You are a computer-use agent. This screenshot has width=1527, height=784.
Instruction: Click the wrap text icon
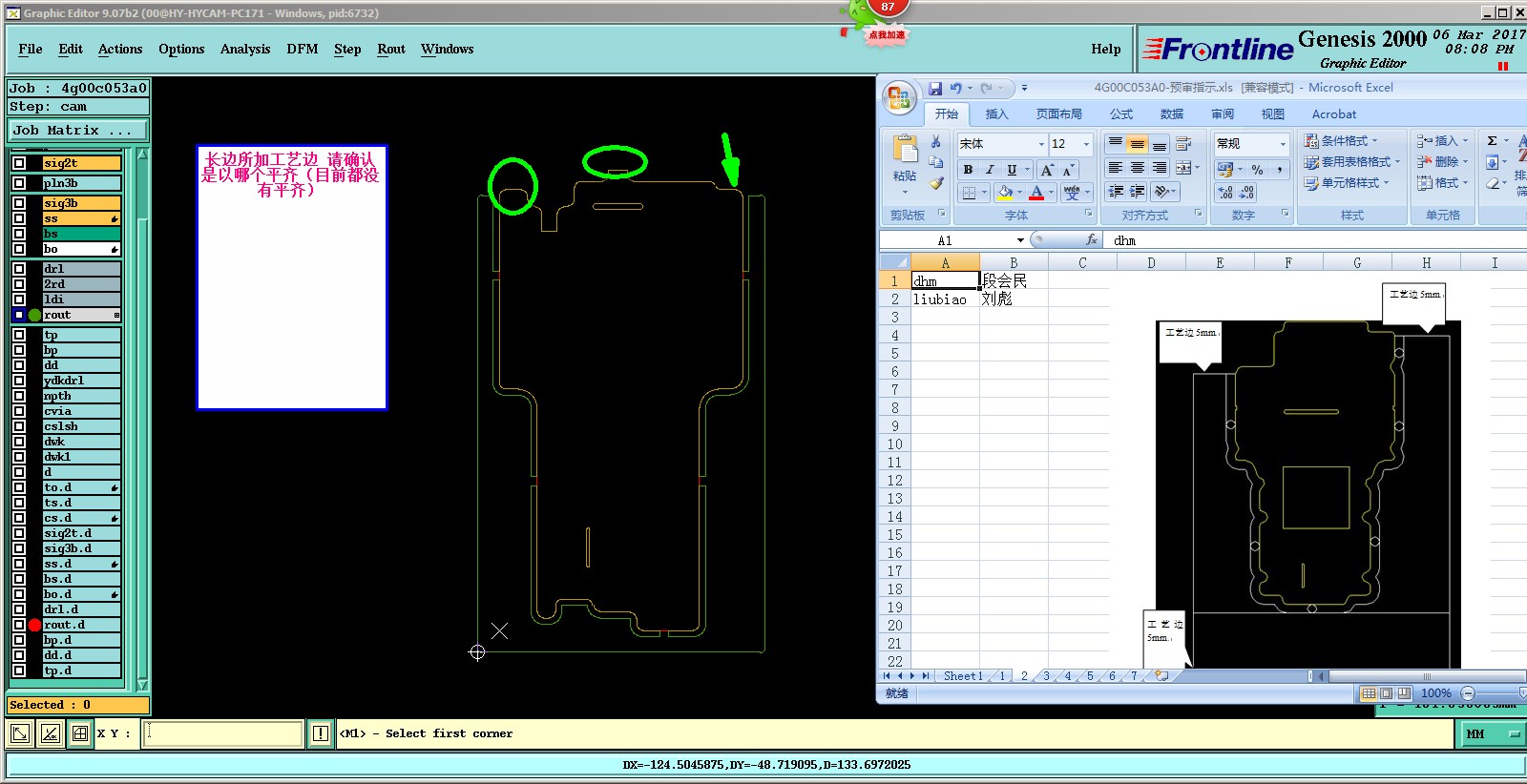tap(1184, 144)
